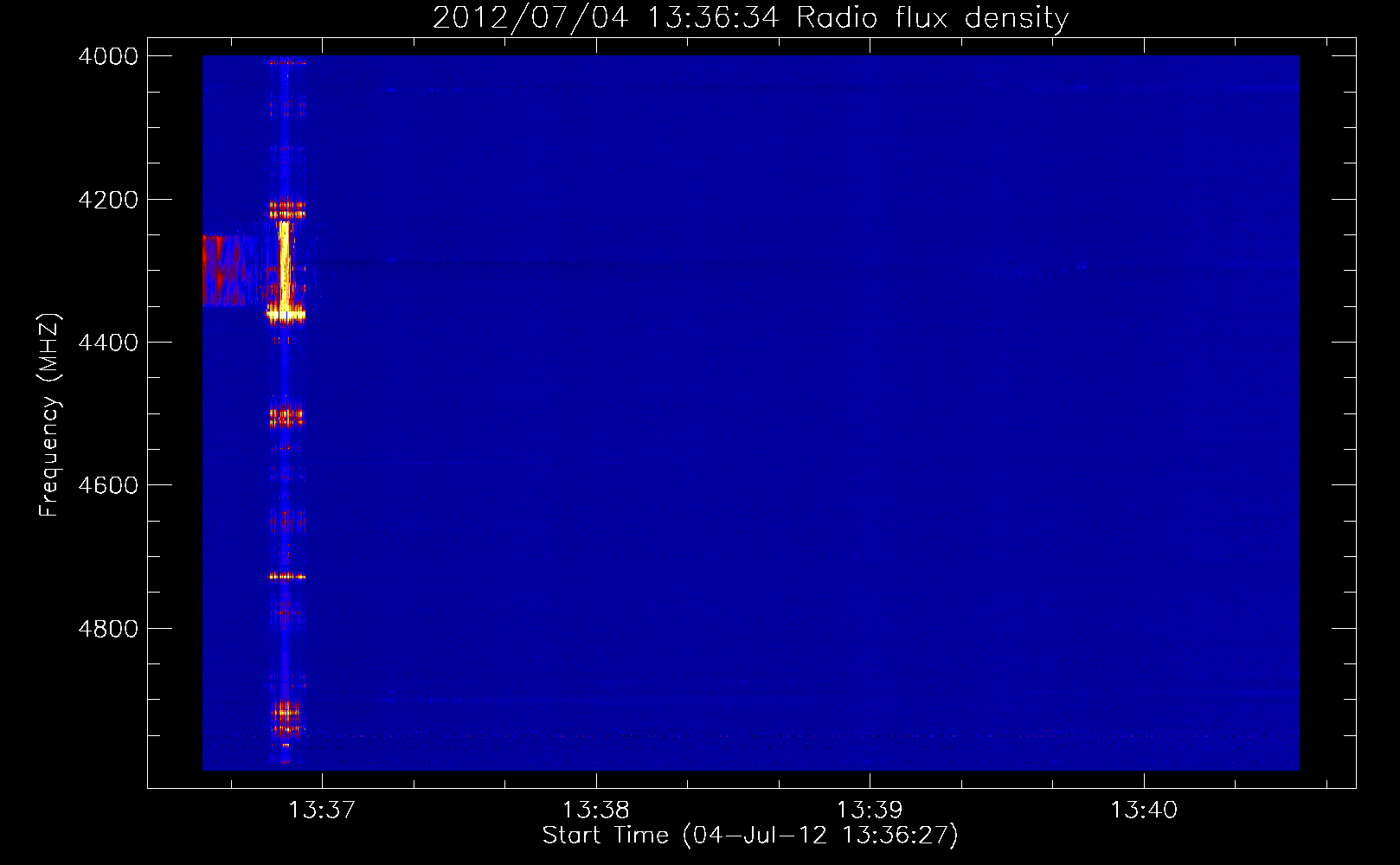Click the 4200 frequency axis label
1400x865 pixels.
click(108, 200)
